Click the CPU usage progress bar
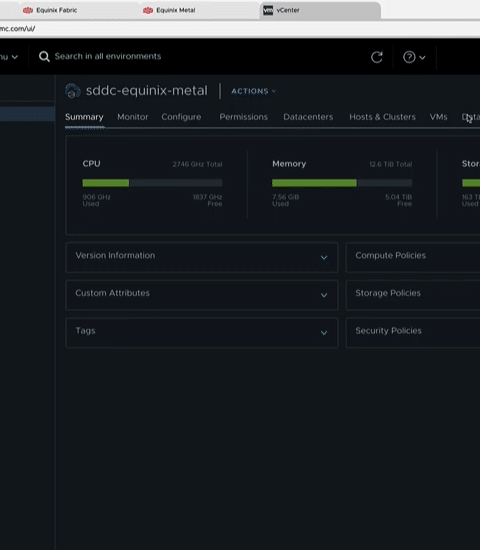Screen dimensions: 480x550 tap(152, 183)
